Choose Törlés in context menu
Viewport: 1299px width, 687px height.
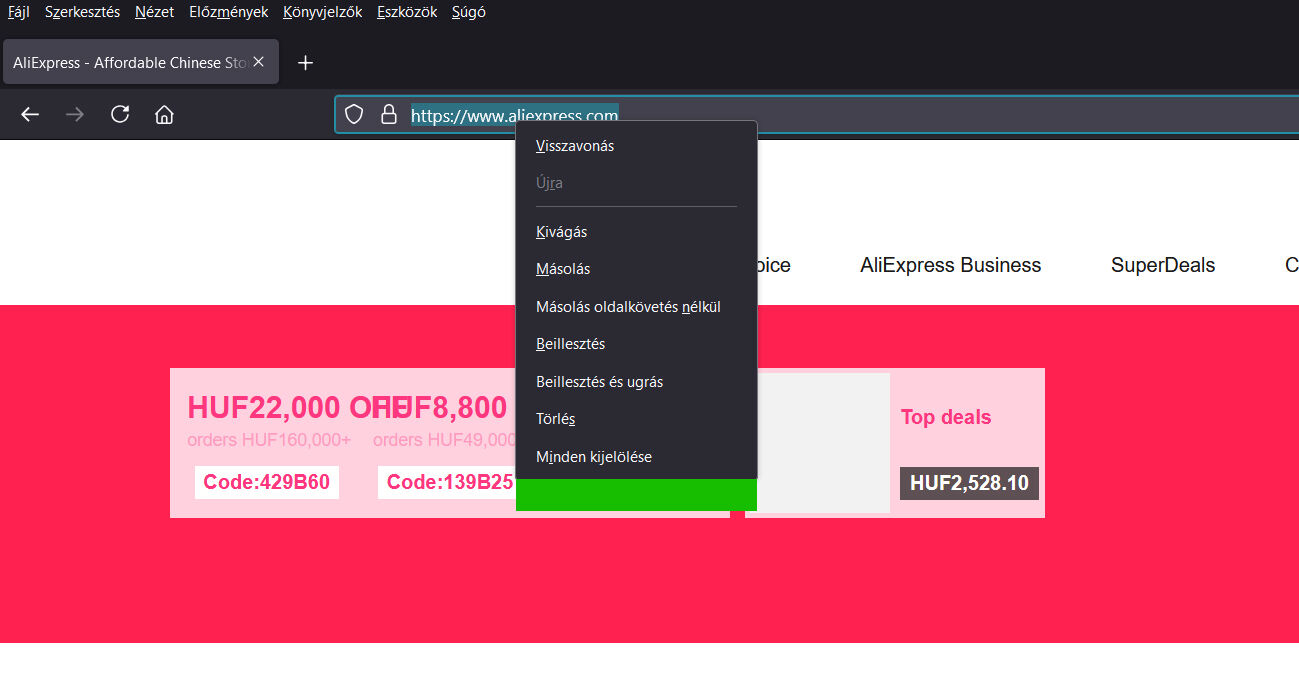coord(636,419)
